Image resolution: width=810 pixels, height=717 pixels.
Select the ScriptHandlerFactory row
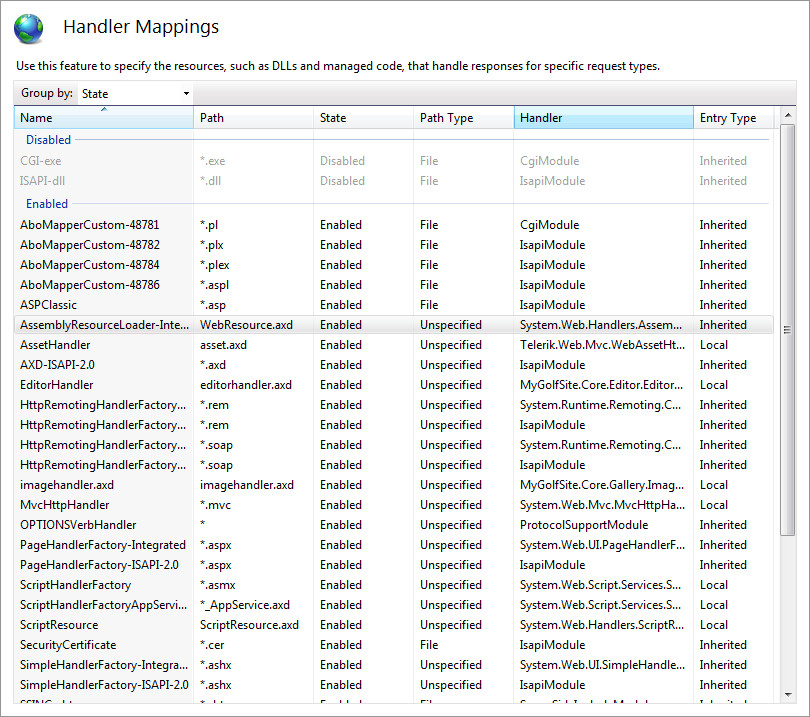(394, 585)
